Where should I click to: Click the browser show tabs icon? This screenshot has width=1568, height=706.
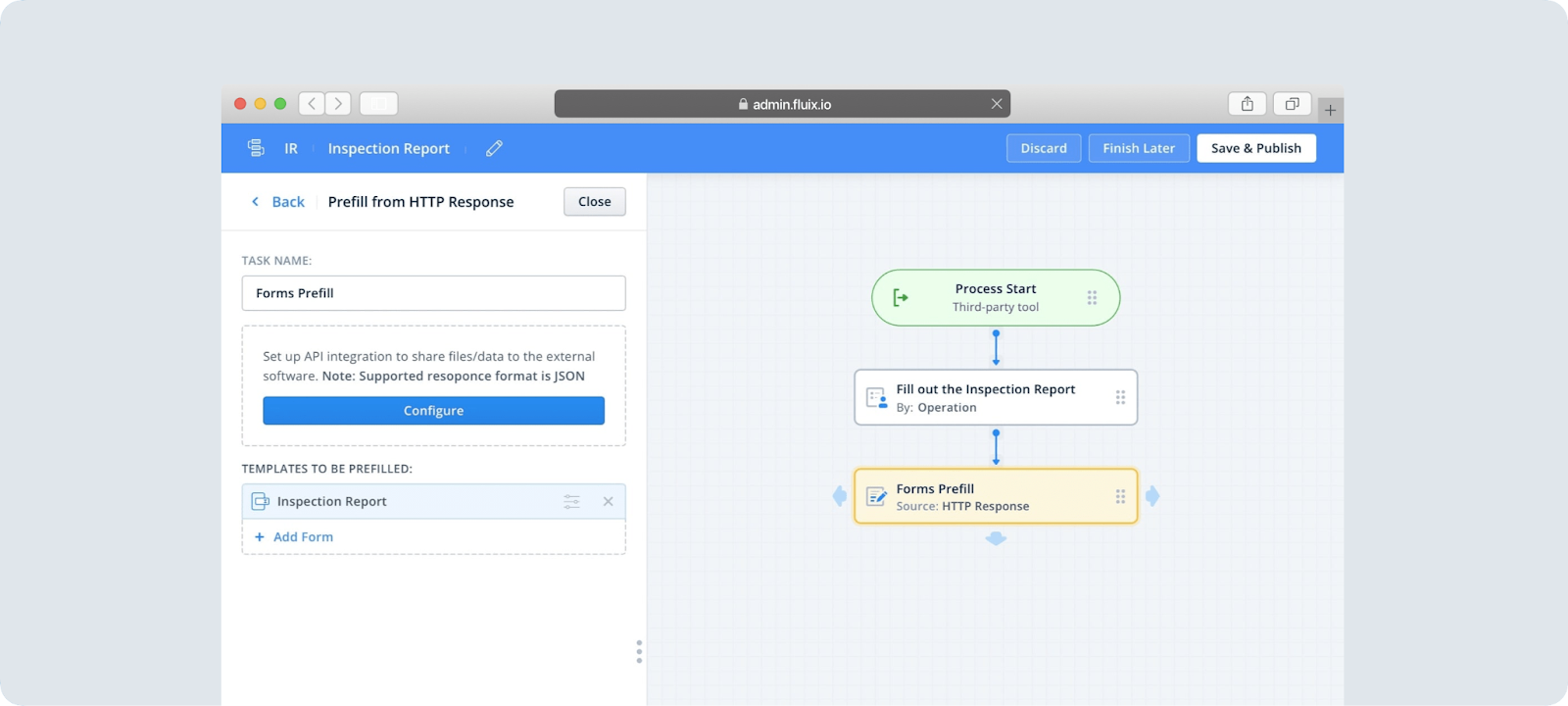[1292, 104]
